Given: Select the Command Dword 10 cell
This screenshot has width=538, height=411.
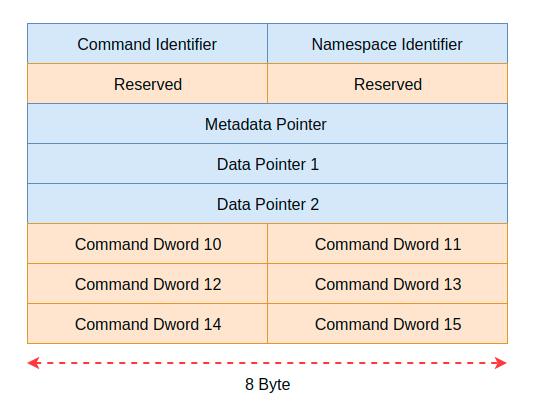Looking at the screenshot, I should 148,244.
